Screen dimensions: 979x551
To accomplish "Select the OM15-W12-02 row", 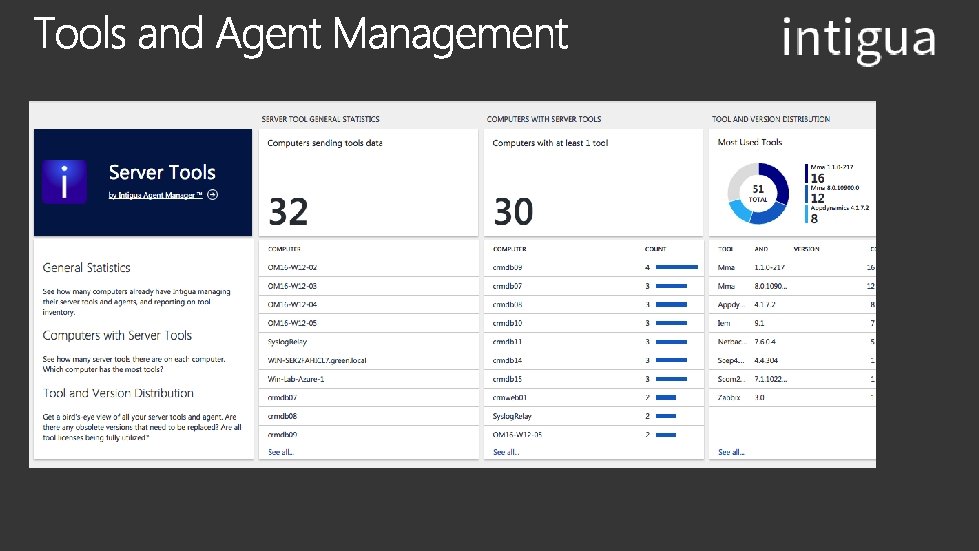I will (x=368, y=267).
